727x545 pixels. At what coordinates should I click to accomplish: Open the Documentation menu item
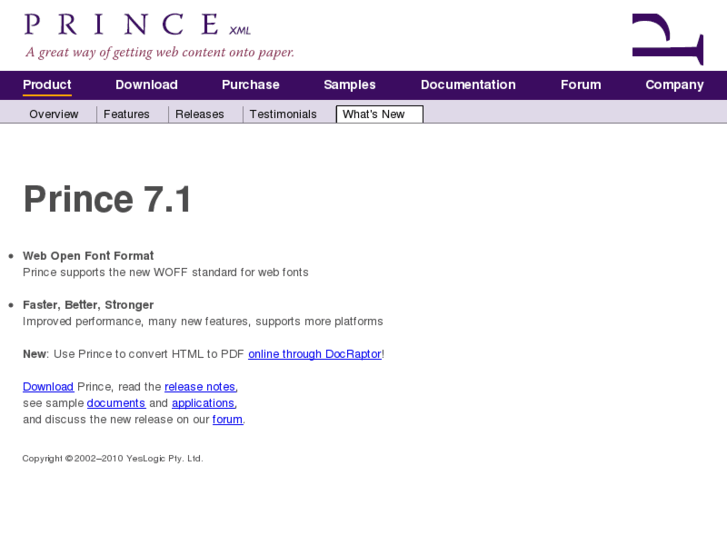(x=468, y=85)
